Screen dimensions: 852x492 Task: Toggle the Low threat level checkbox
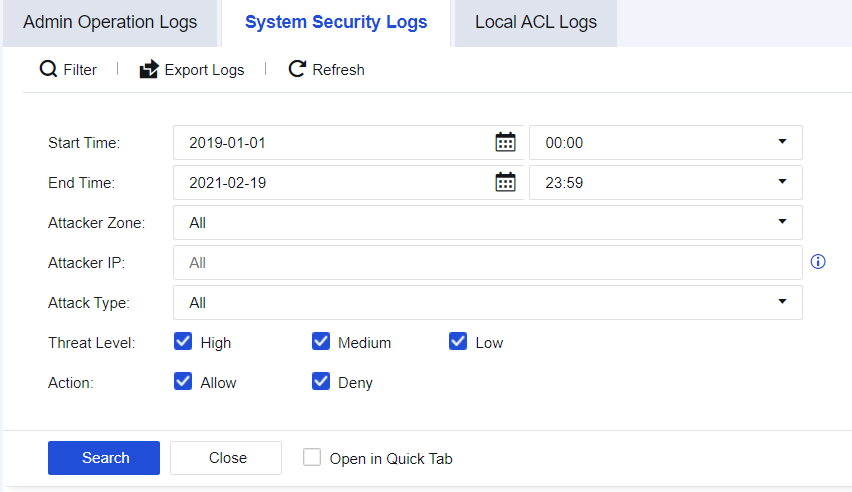(458, 342)
